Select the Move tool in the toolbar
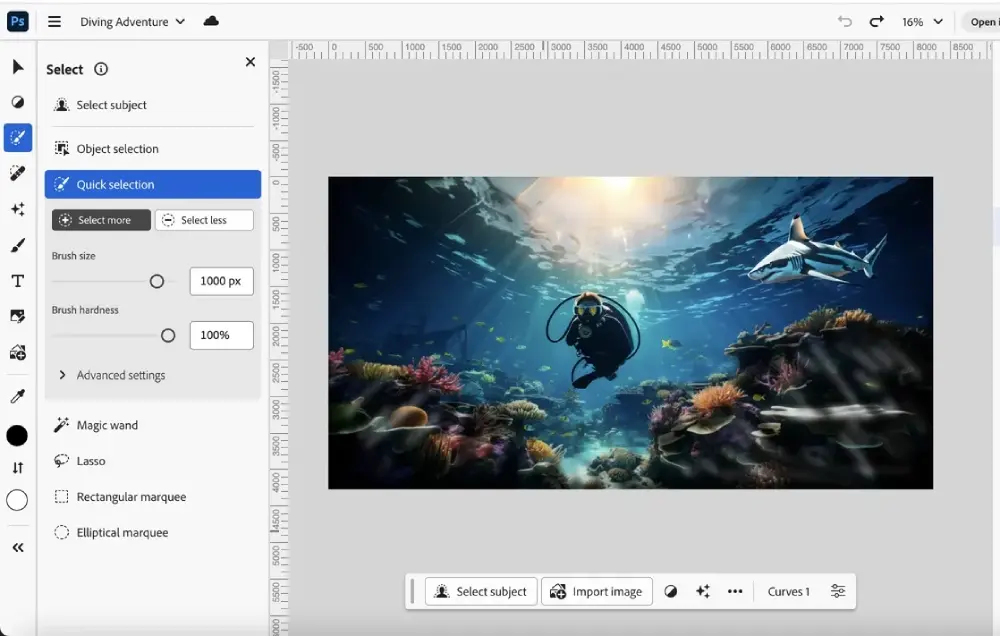The image size is (1000, 636). tap(17, 67)
